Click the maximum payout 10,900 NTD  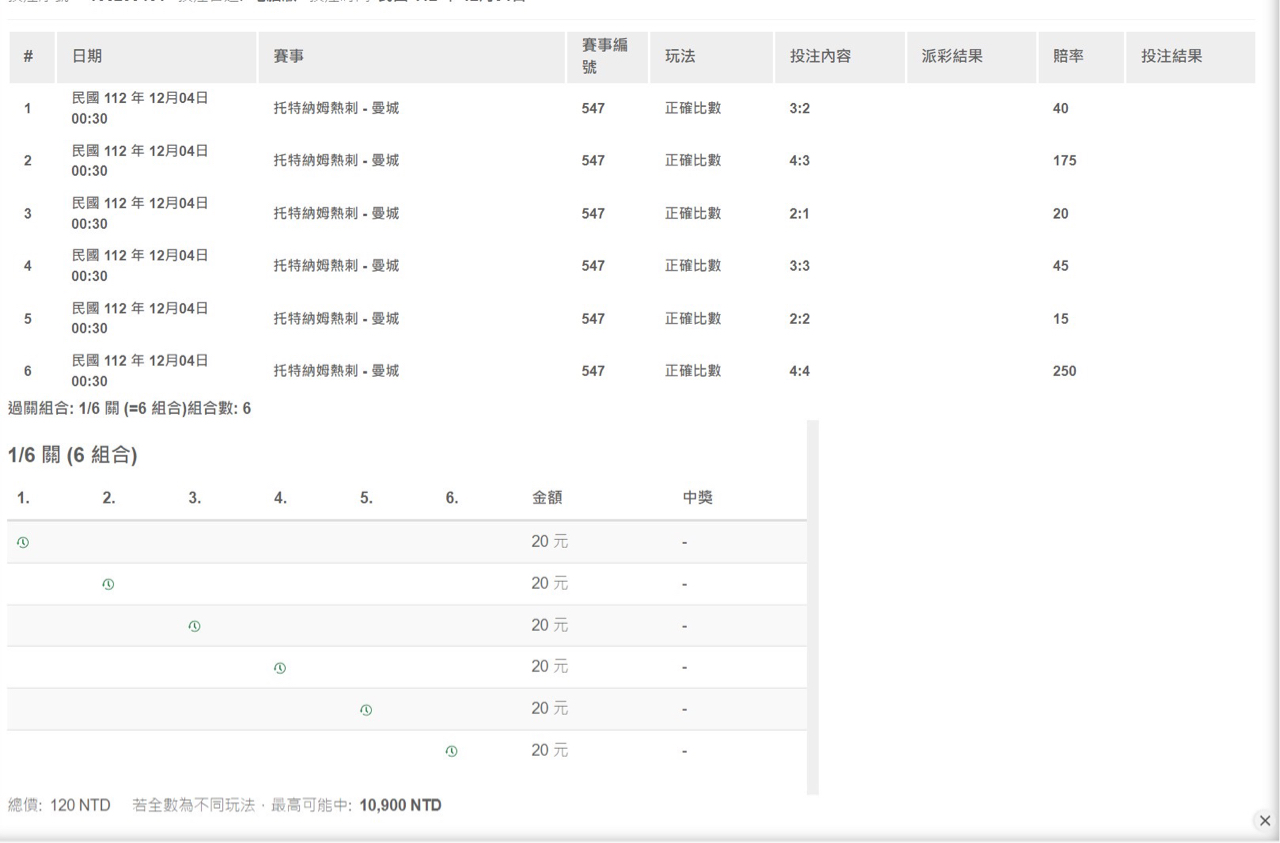pyautogui.click(x=400, y=806)
